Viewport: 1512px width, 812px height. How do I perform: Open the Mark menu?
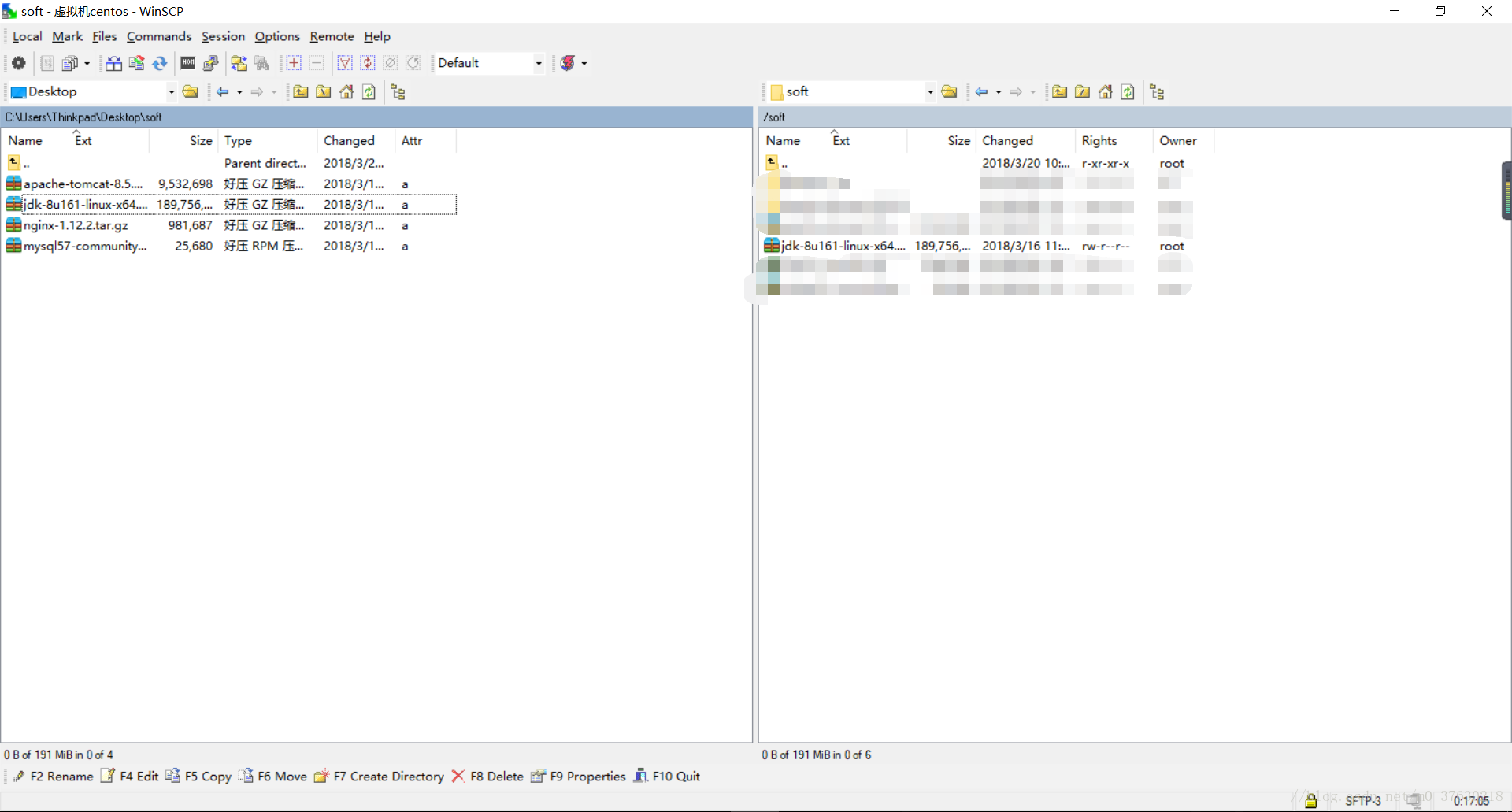(x=67, y=36)
